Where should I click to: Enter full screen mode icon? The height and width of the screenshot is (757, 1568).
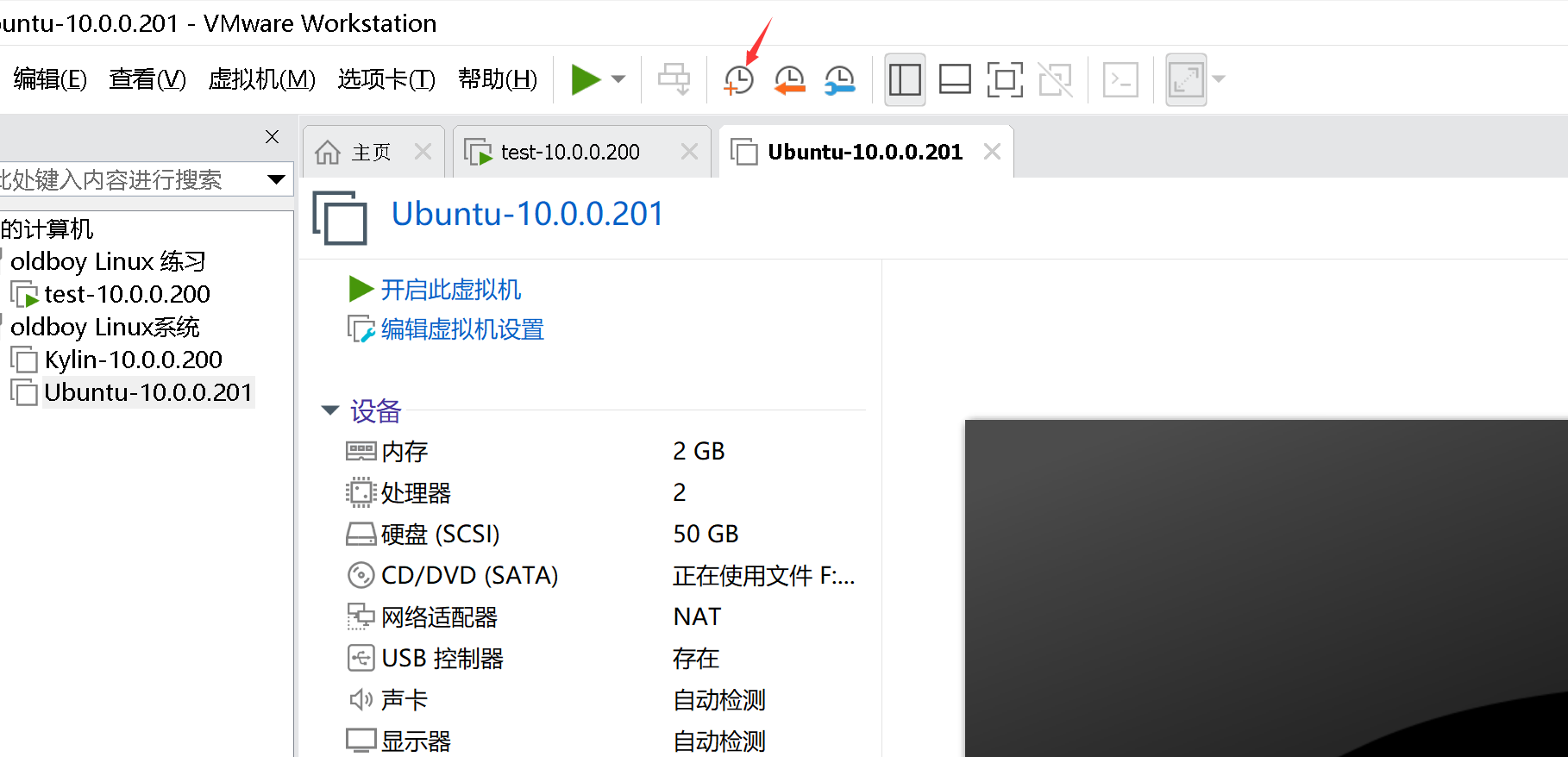1005,80
